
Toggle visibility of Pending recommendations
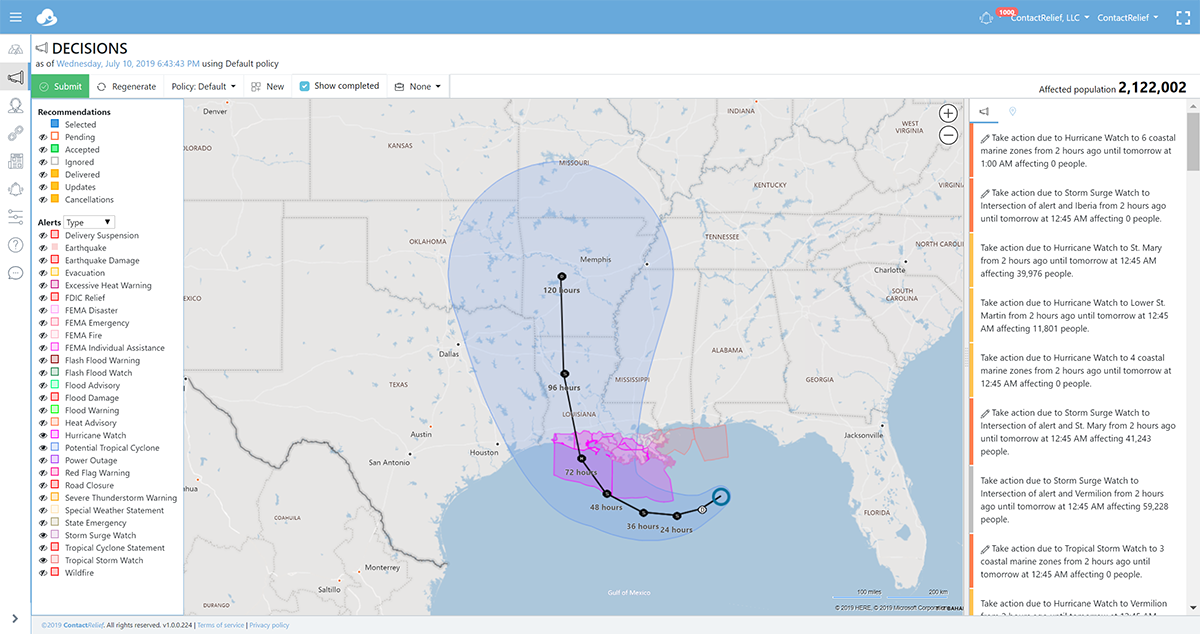click(43, 137)
